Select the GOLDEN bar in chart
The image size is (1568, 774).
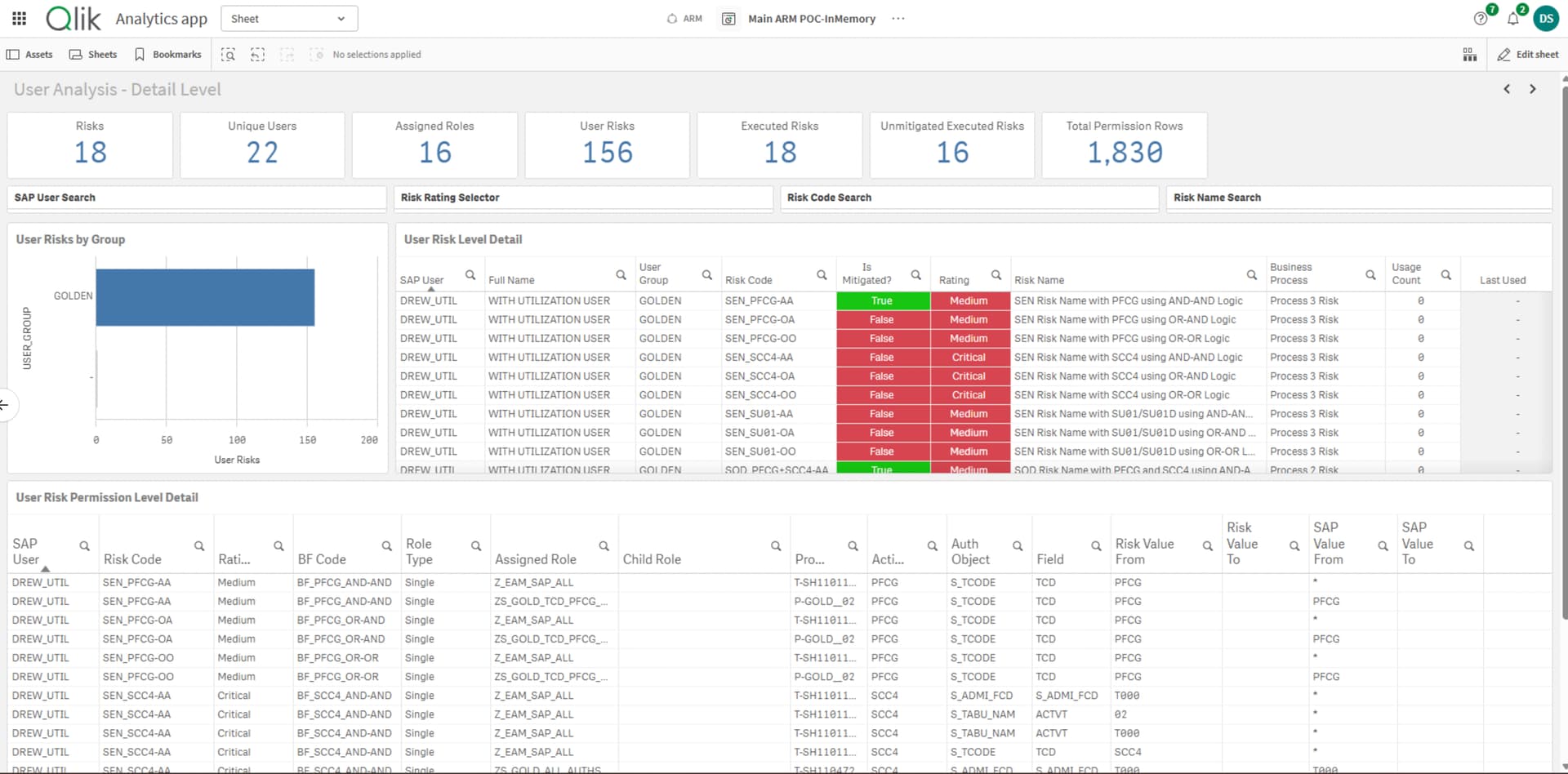click(205, 297)
